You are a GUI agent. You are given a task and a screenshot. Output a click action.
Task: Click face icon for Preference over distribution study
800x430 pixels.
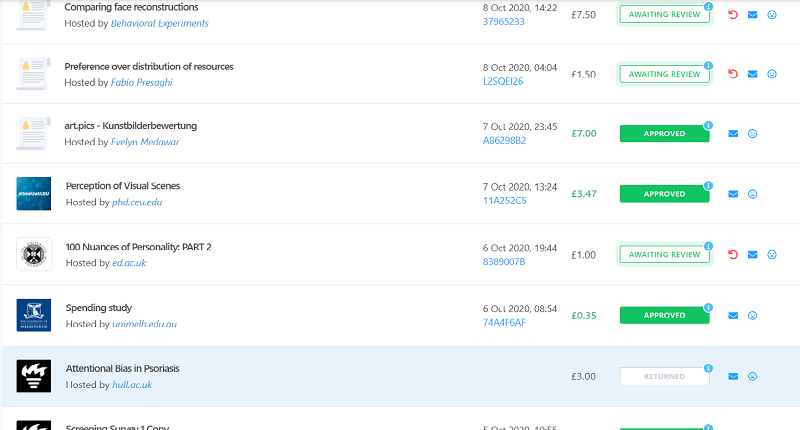tap(772, 74)
